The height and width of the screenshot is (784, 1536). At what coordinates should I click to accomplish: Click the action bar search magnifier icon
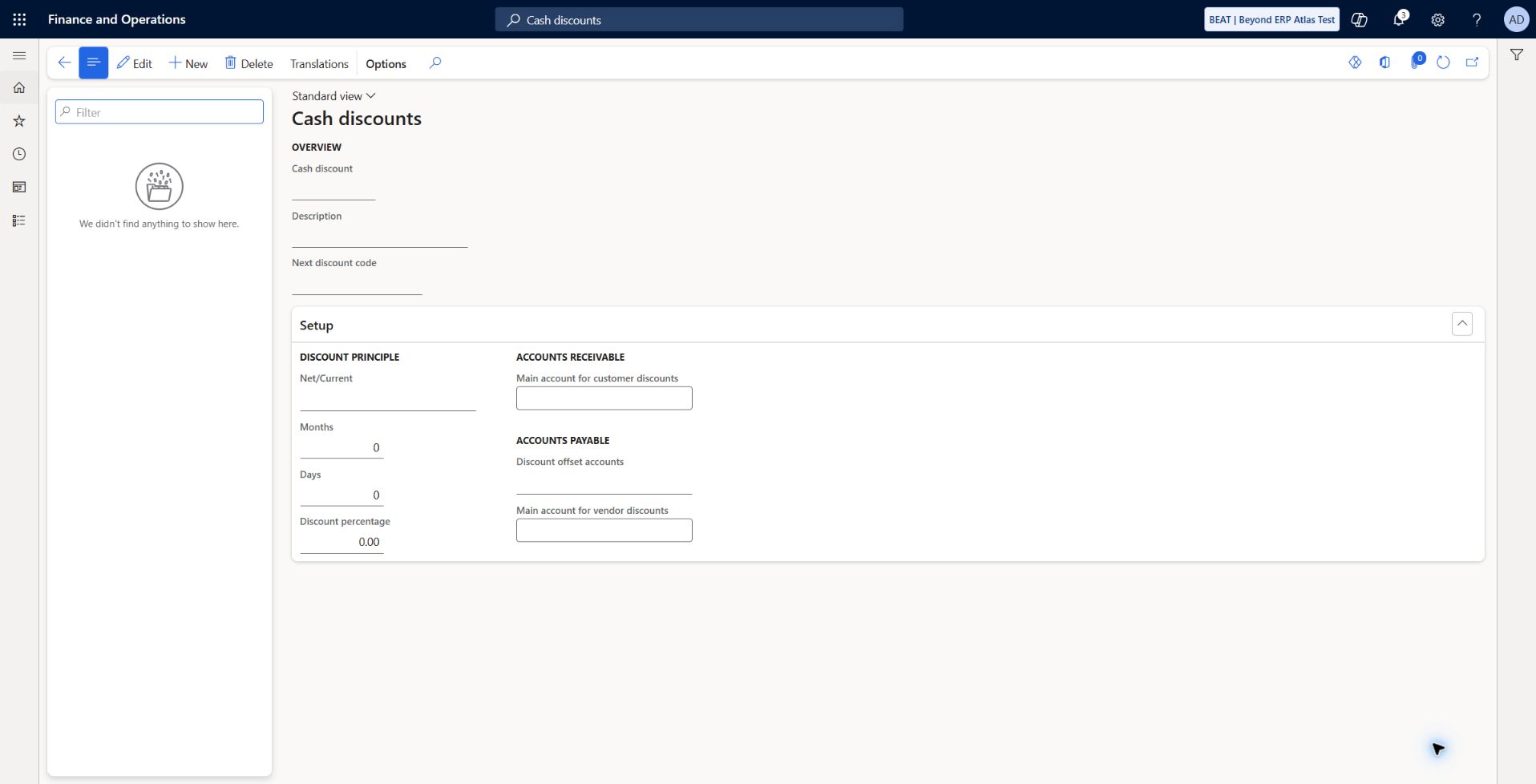pyautogui.click(x=435, y=63)
